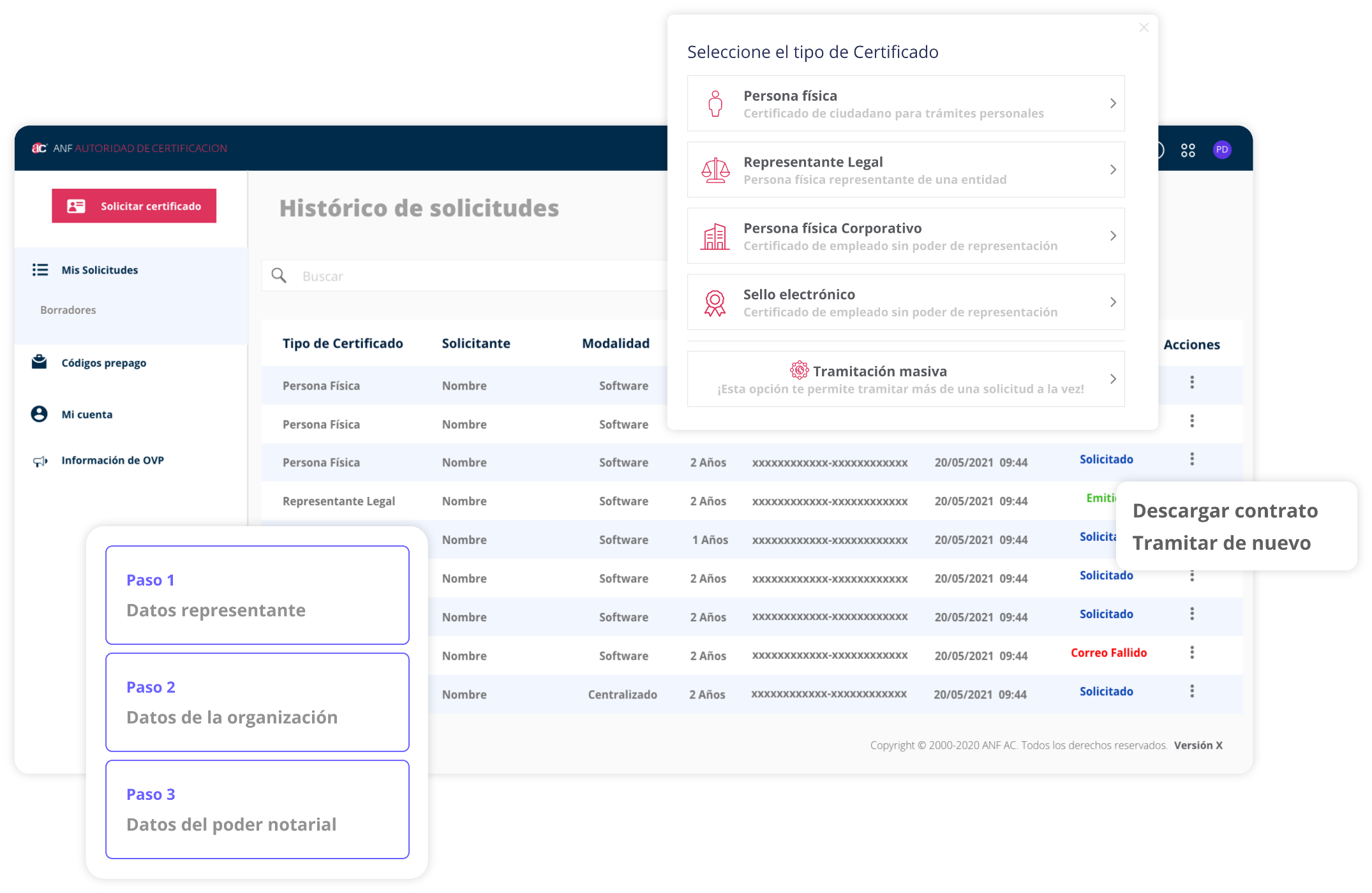
Task: Open Códigos prepago in the sidebar
Action: (103, 363)
